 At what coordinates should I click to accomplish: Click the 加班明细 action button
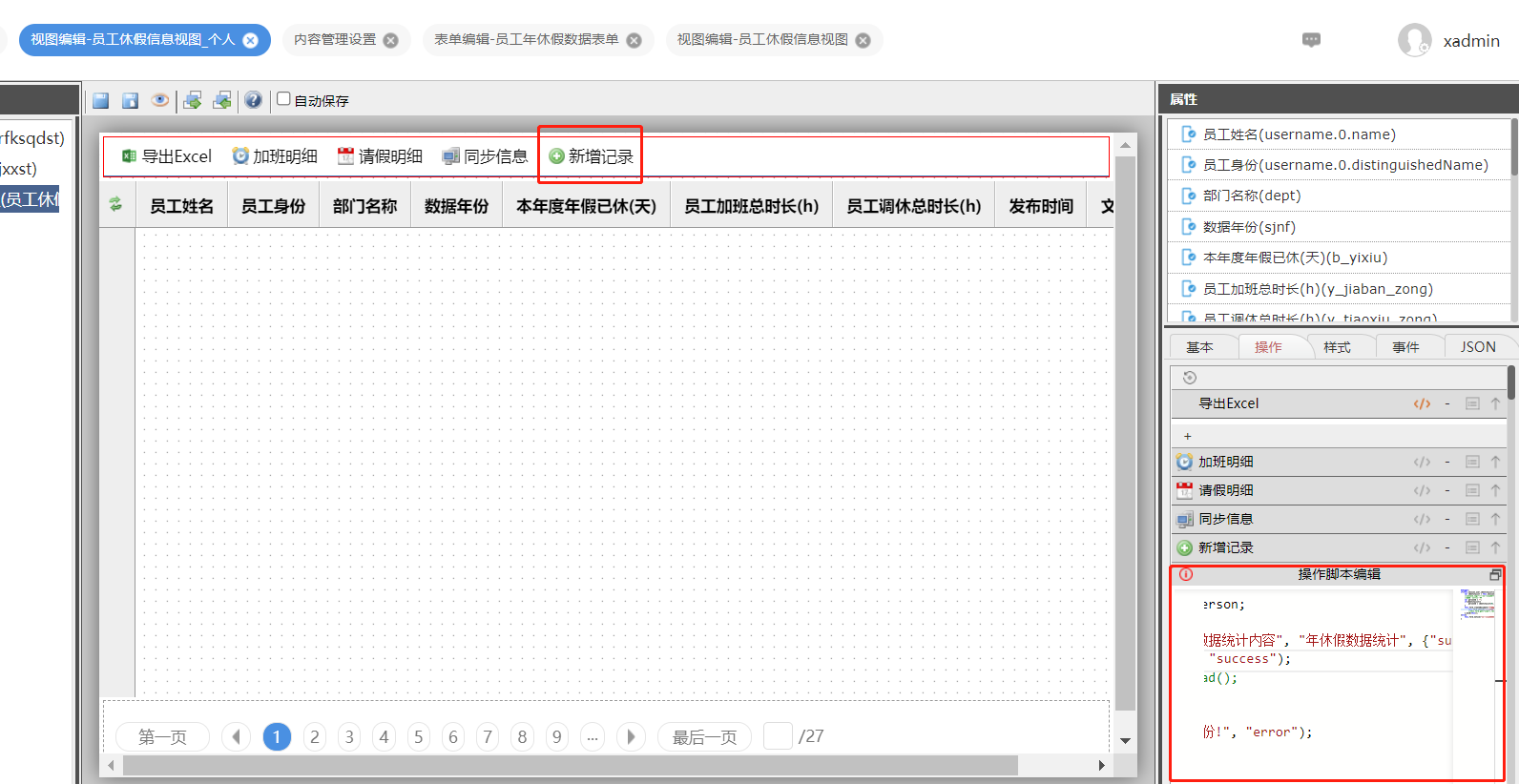pos(275,156)
